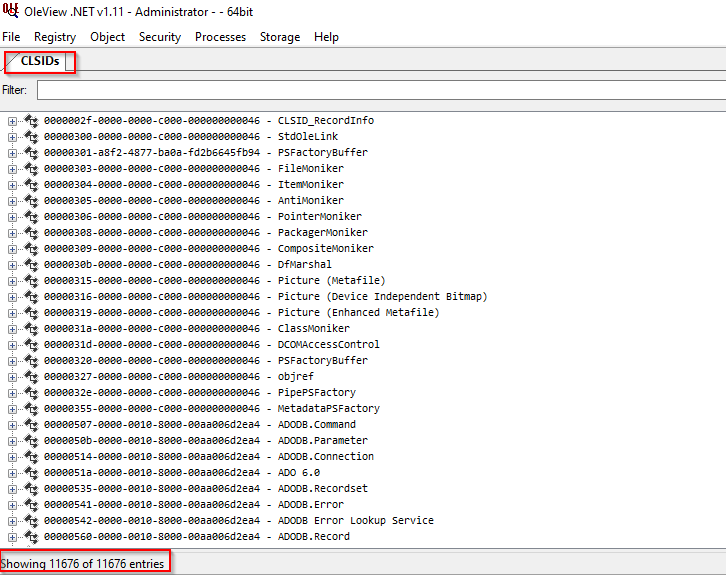Click the icon next to DCOMAccessControl

(30, 345)
